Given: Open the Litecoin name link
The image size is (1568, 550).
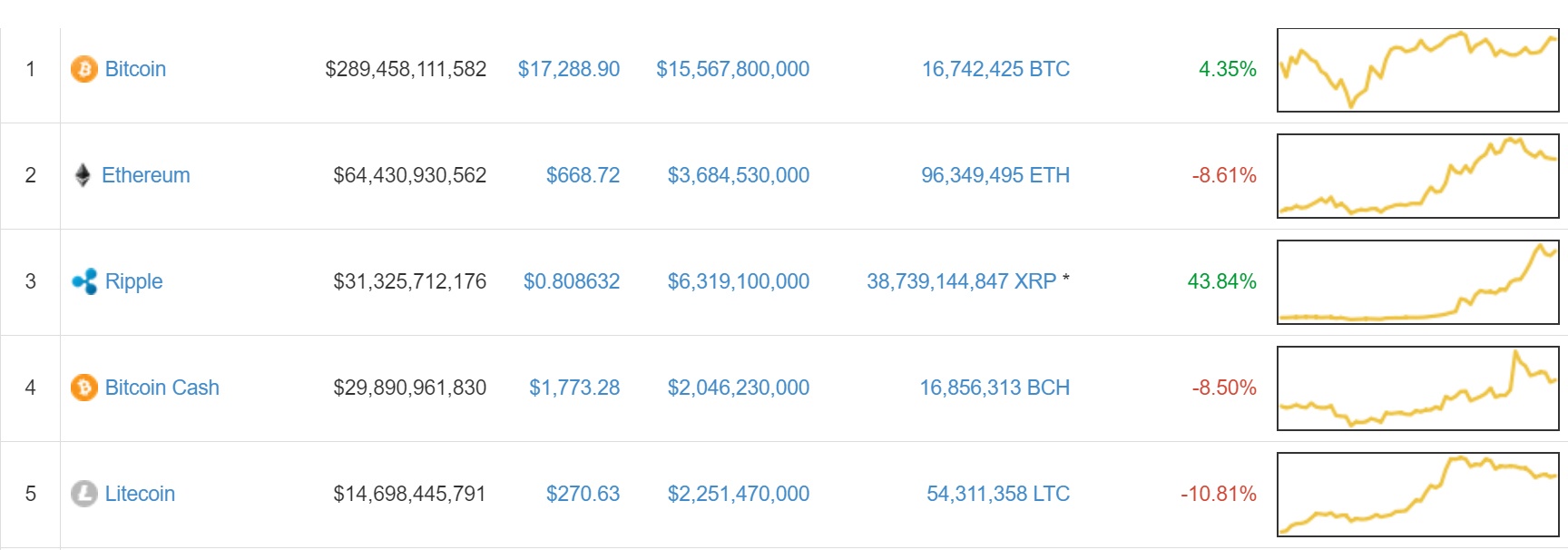Looking at the screenshot, I should coord(140,494).
